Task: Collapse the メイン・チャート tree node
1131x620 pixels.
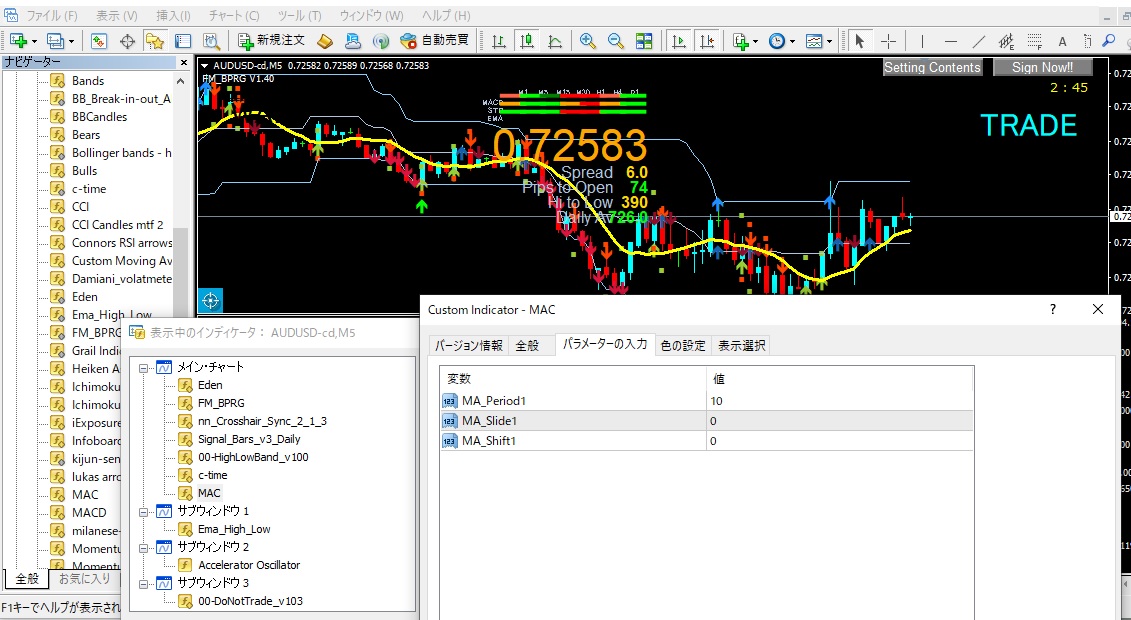Action: pyautogui.click(x=145, y=367)
